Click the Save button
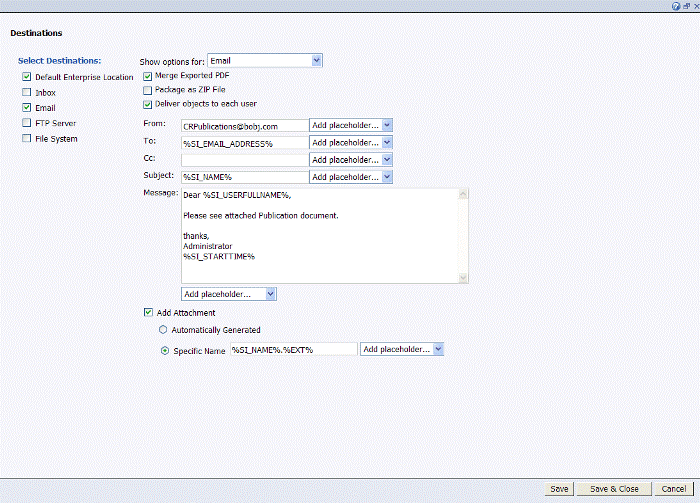This screenshot has height=503, width=700. pyautogui.click(x=559, y=489)
